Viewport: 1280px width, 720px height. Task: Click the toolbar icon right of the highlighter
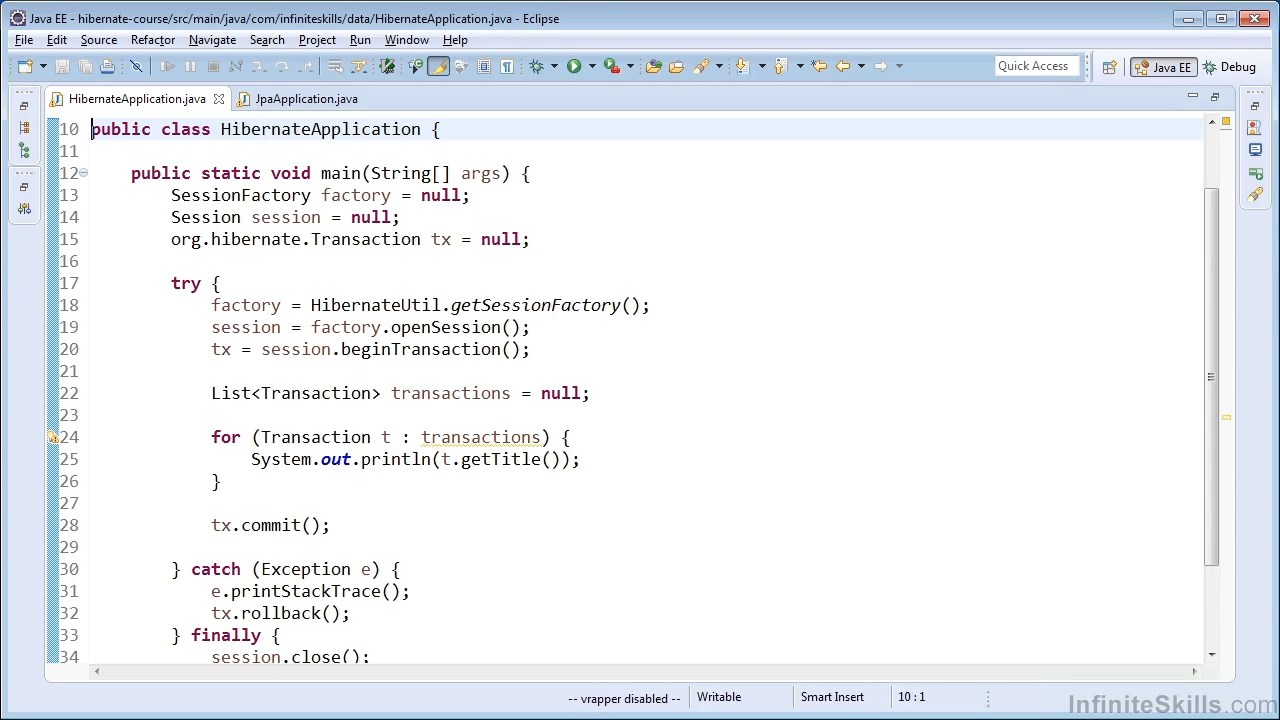tap(461, 66)
